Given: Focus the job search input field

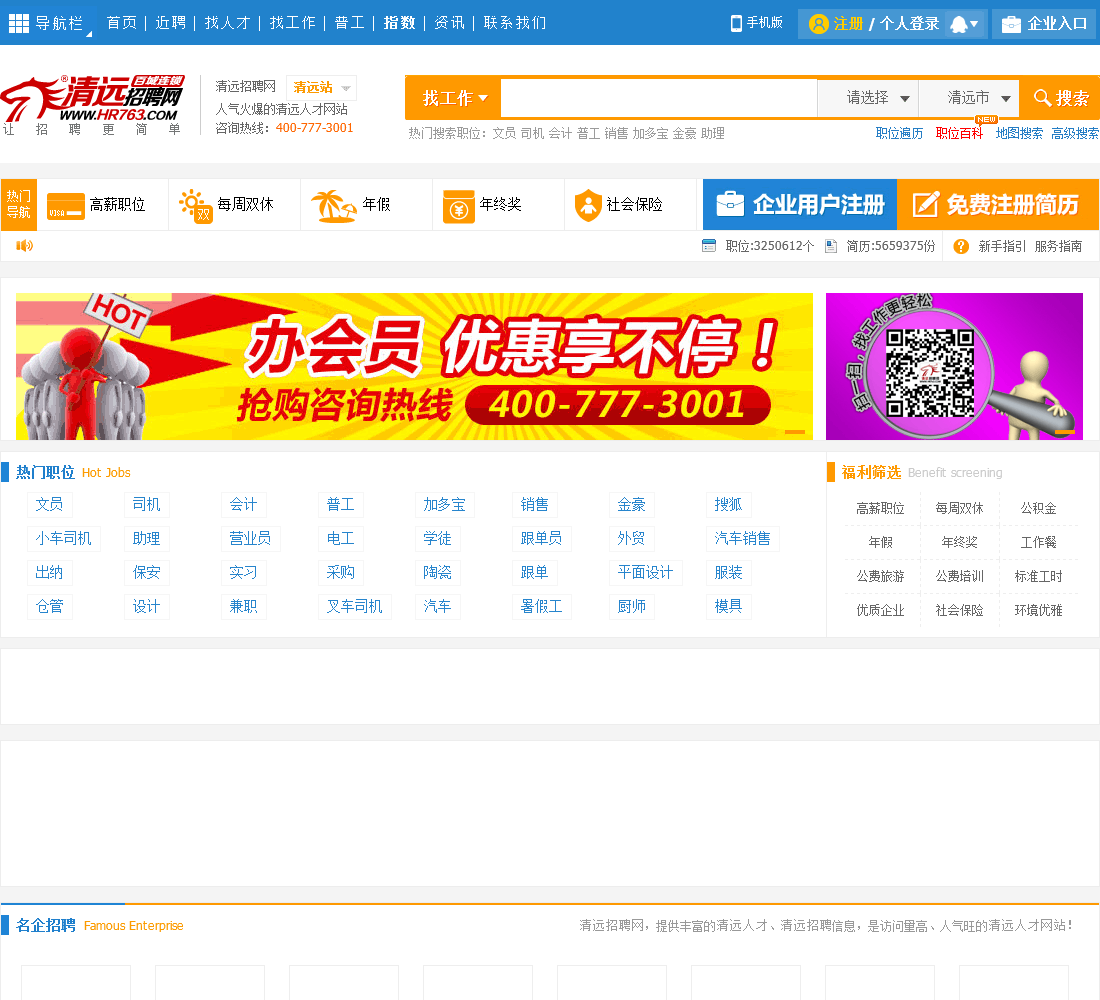Looking at the screenshot, I should [x=659, y=98].
